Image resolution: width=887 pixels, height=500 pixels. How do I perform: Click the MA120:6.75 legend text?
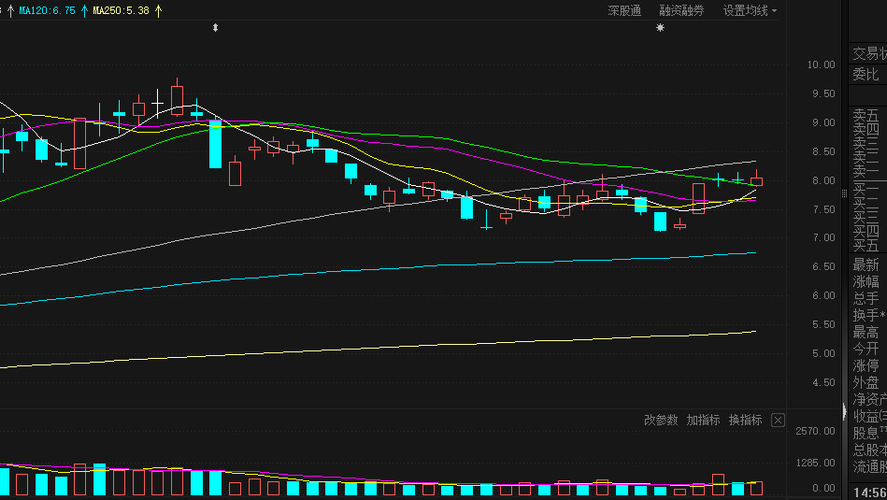click(47, 10)
